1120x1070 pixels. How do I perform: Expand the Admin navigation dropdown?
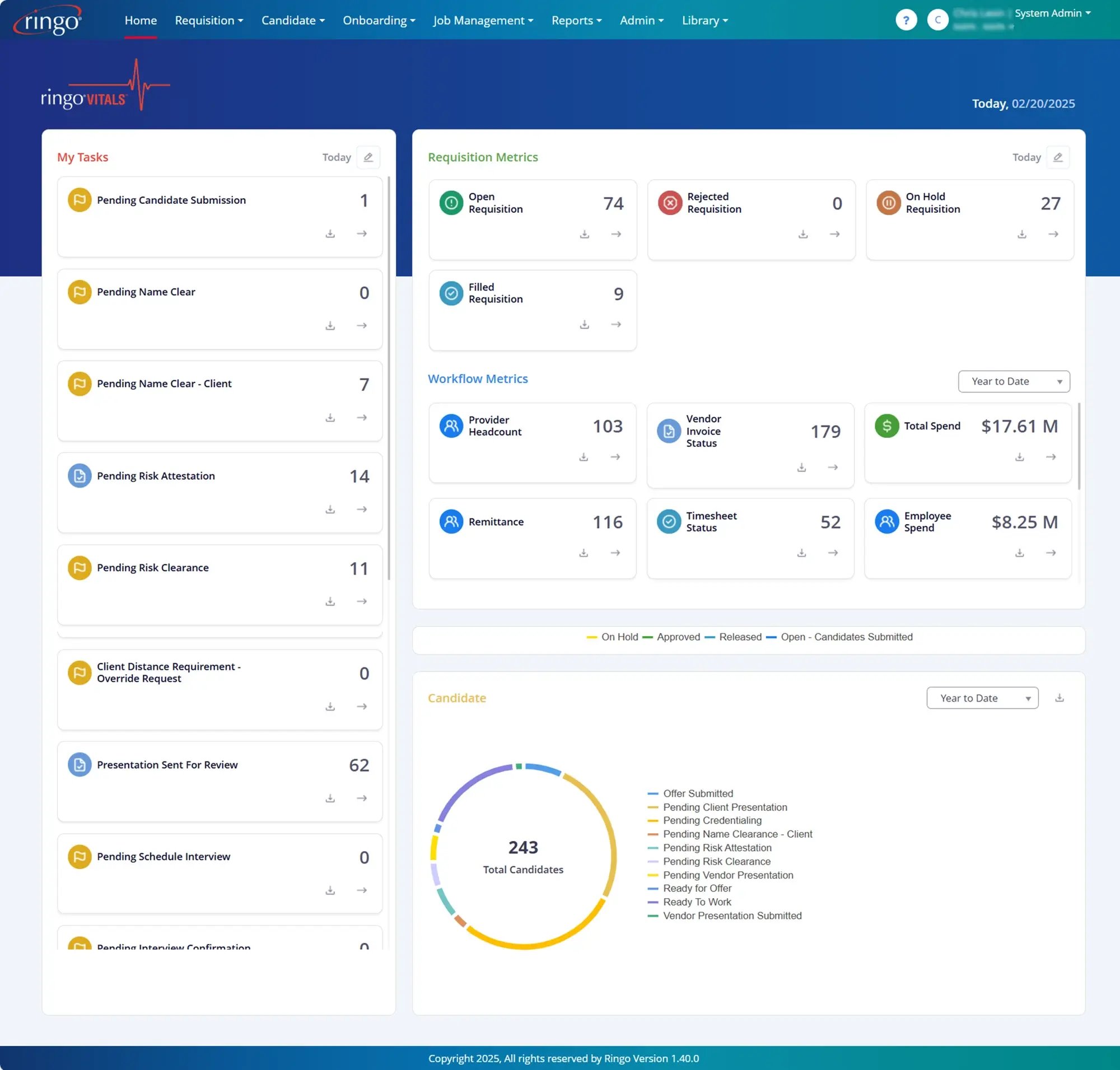pos(641,20)
